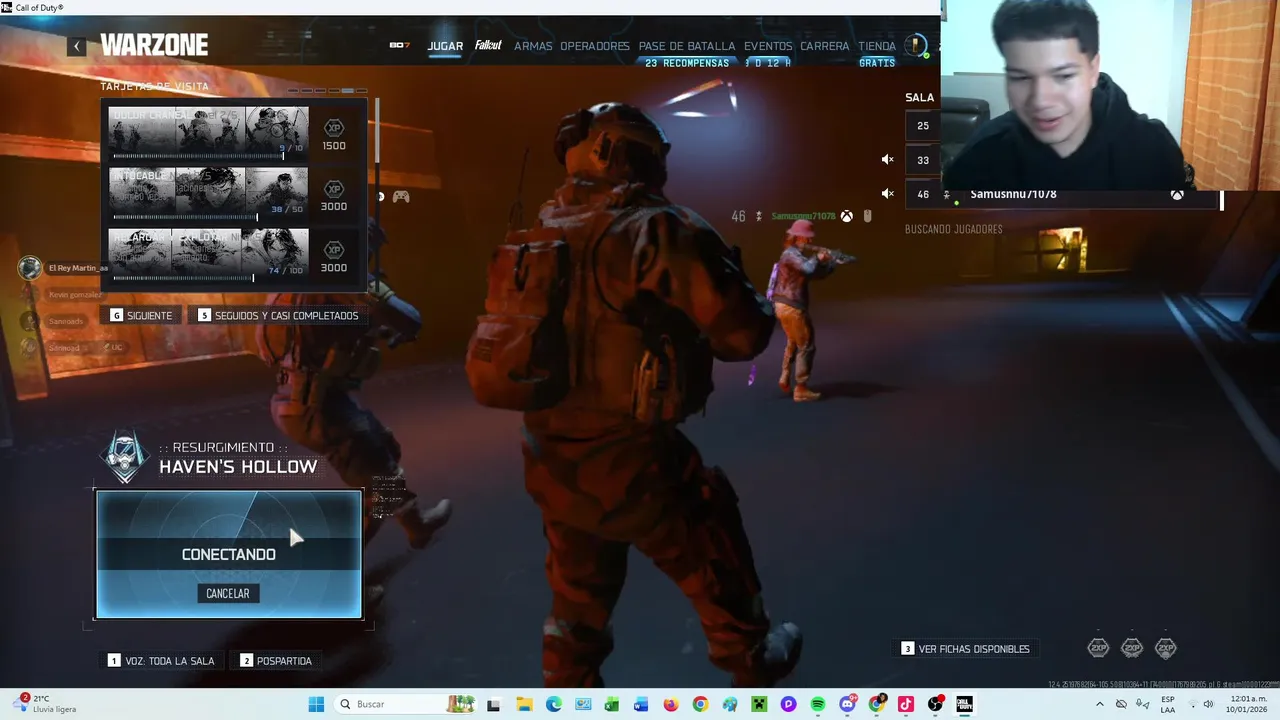
Task: Open Microsoft Edge from the taskbar
Action: coord(553,704)
